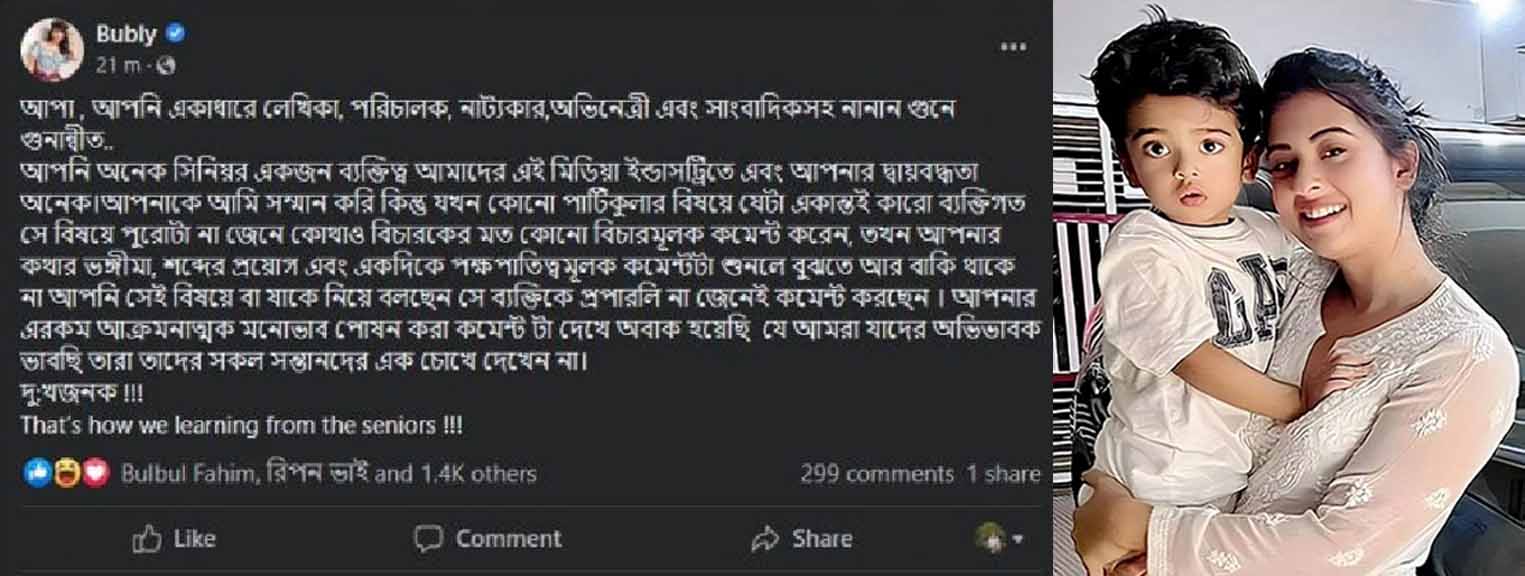The width and height of the screenshot is (1525, 576).
Task: Click the wow emoji reaction icon
Action: (67, 474)
